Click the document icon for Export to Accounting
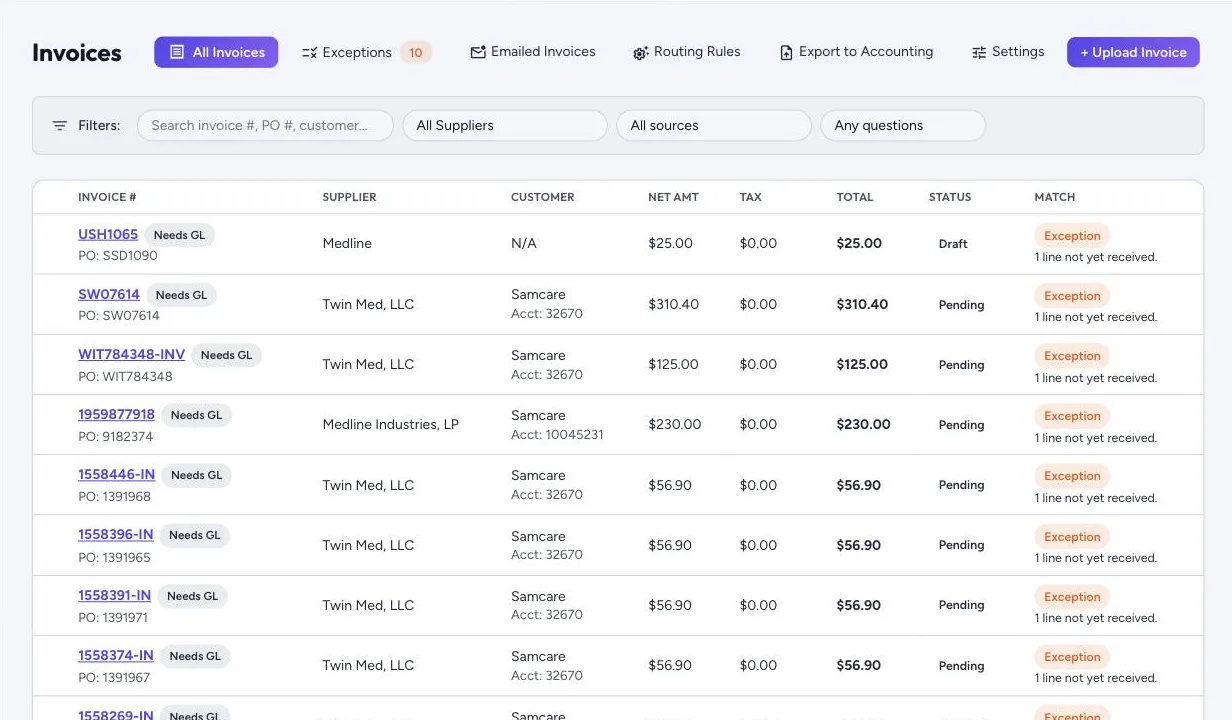 (x=787, y=52)
